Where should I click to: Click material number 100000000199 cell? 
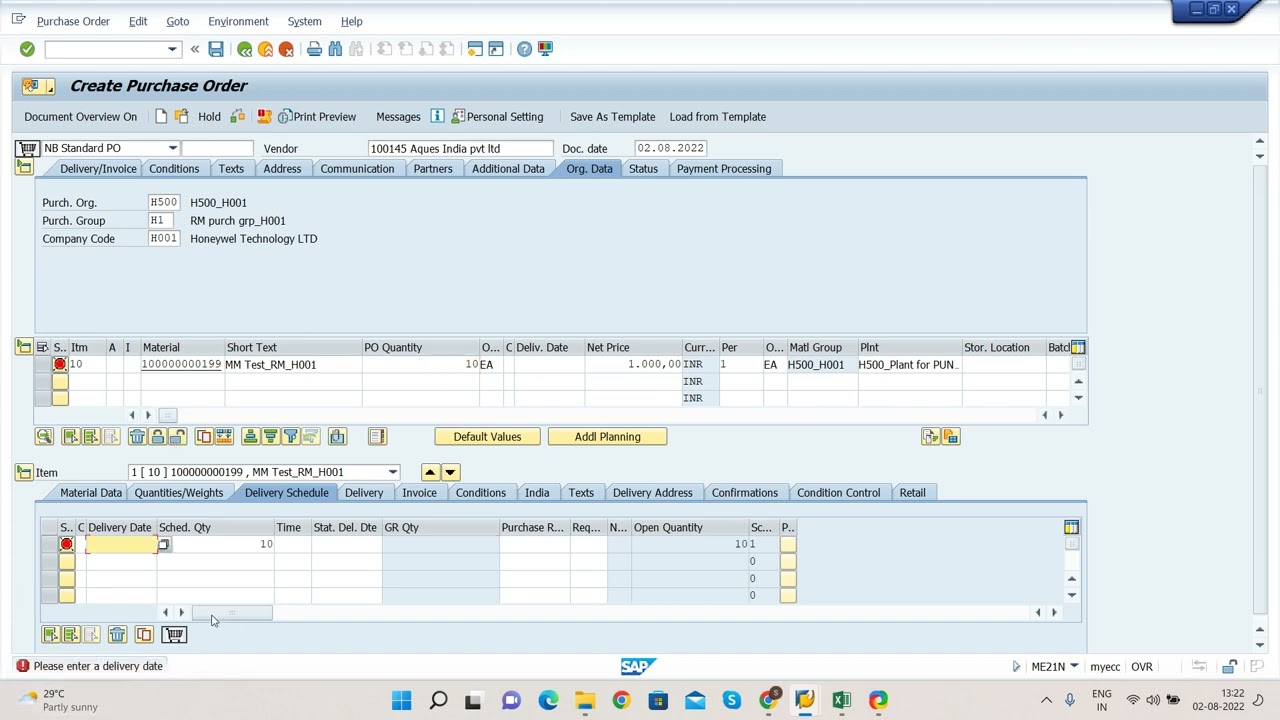[181, 365]
